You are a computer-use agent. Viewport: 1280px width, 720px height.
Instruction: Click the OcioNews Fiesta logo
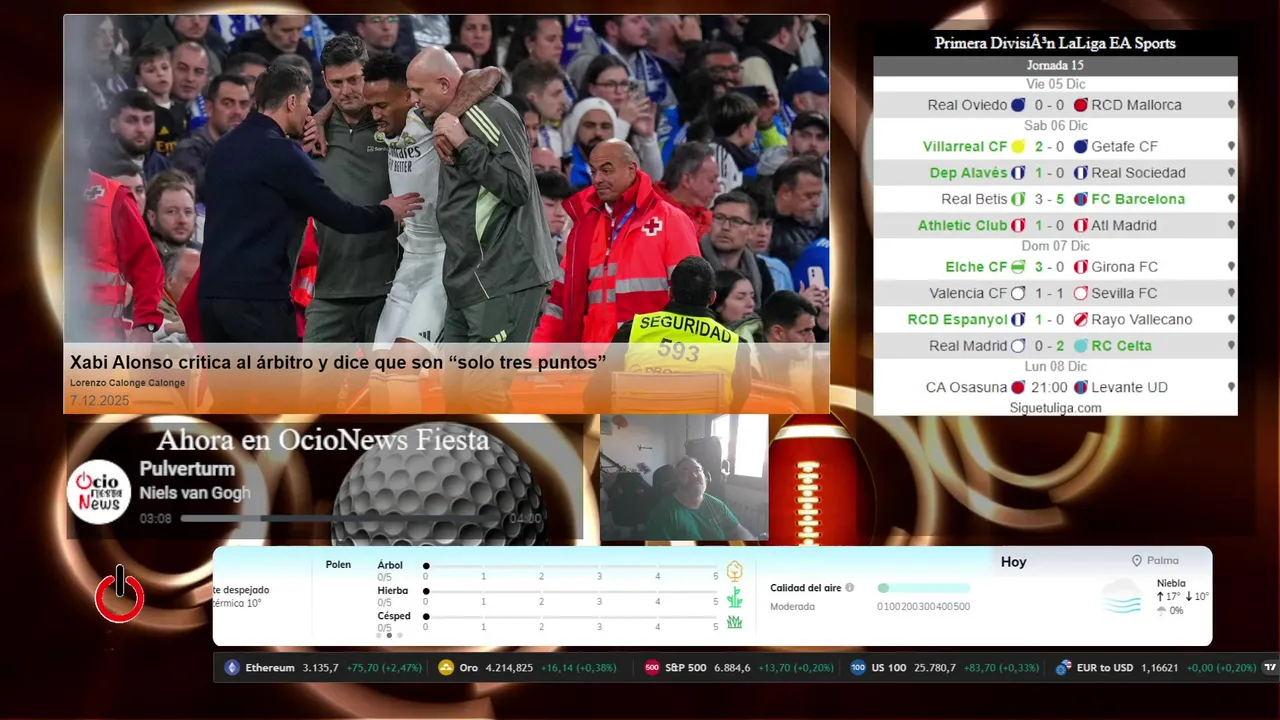(x=99, y=492)
